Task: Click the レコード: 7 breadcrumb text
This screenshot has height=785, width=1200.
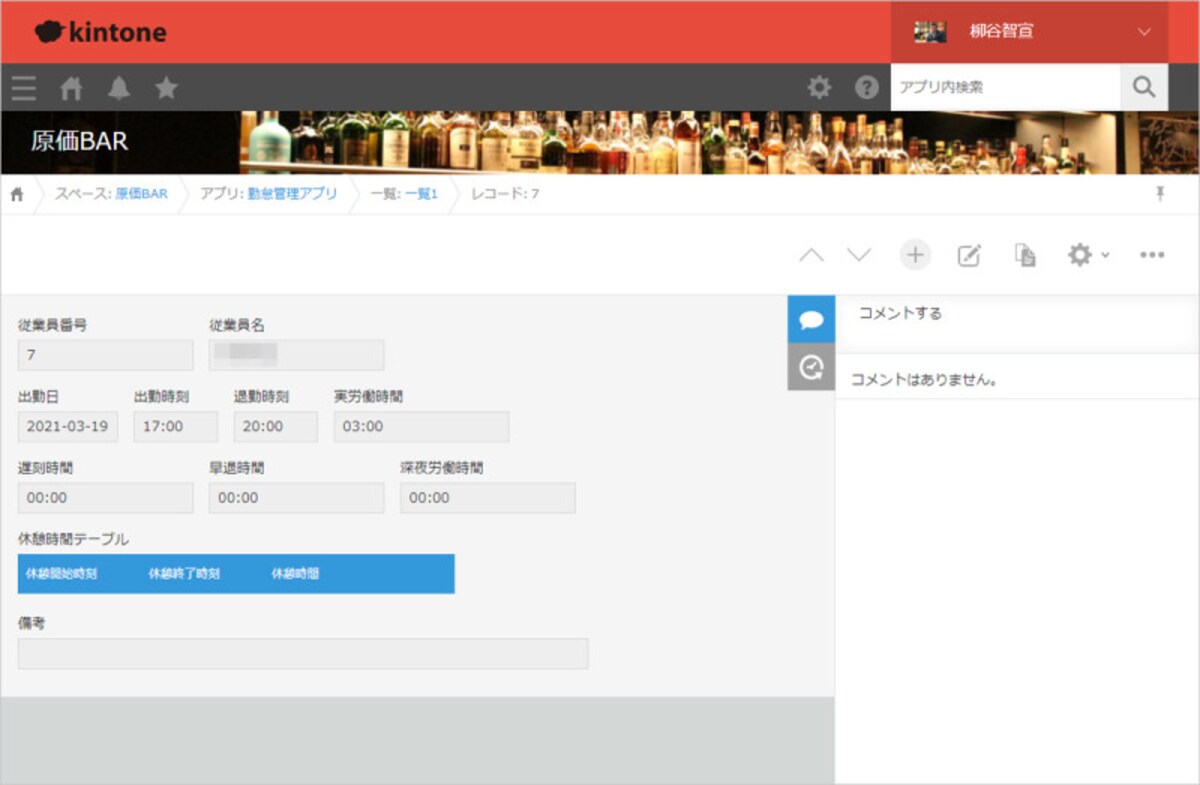Action: [x=505, y=194]
